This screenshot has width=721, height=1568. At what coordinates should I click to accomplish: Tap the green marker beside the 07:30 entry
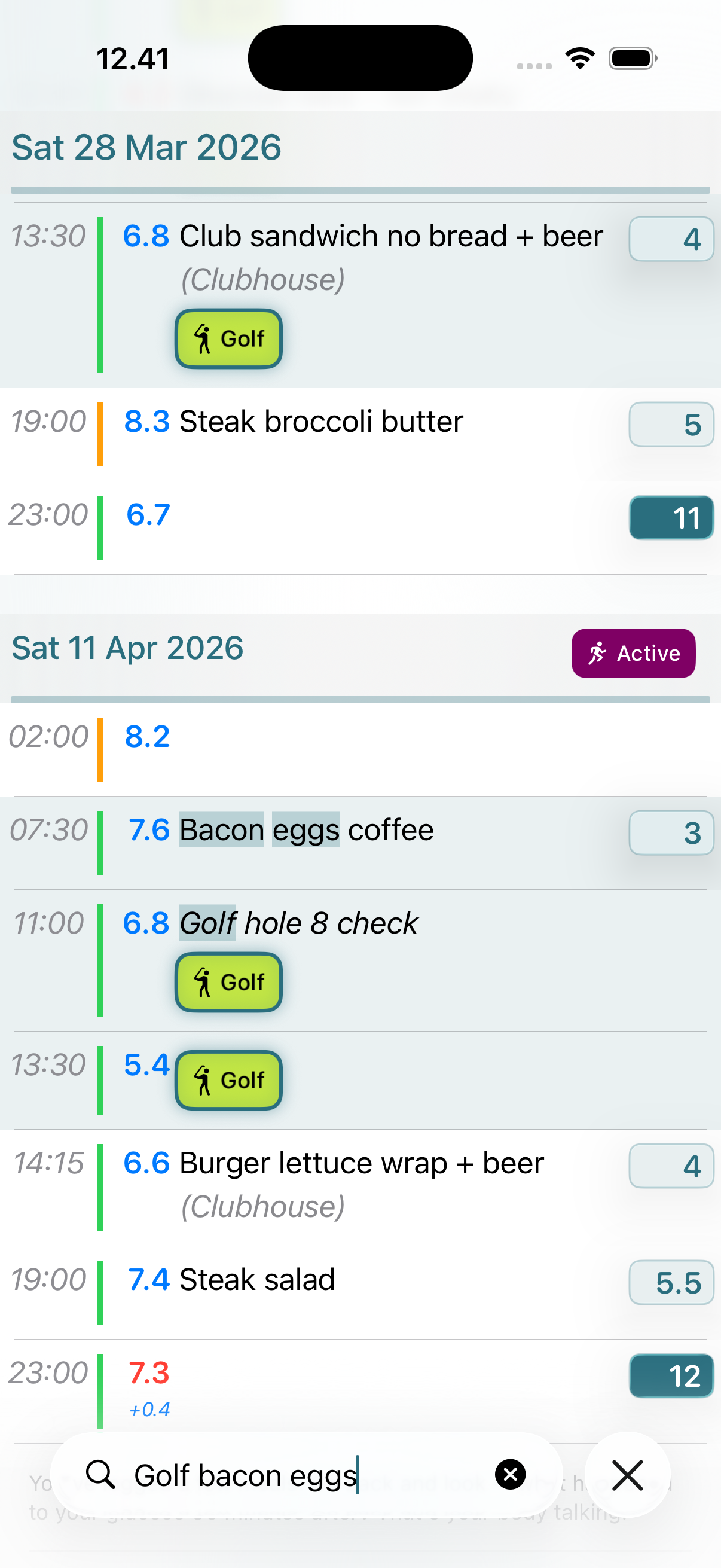[x=99, y=843]
